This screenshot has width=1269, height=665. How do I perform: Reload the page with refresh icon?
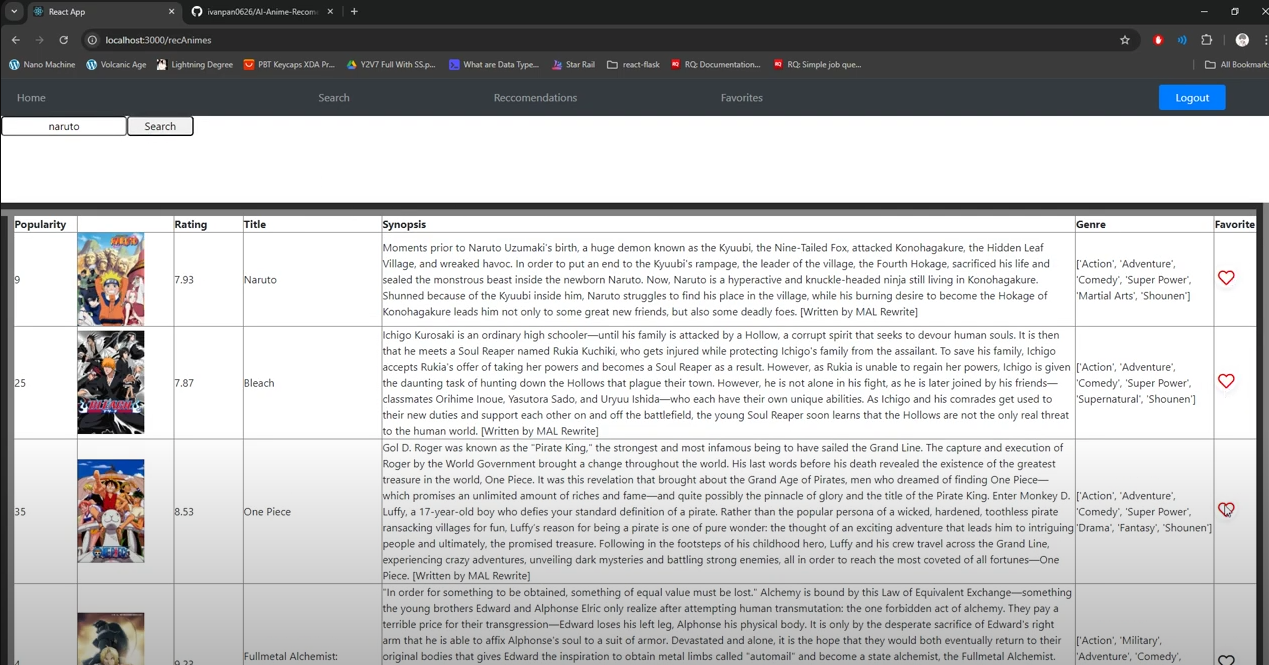coord(63,40)
